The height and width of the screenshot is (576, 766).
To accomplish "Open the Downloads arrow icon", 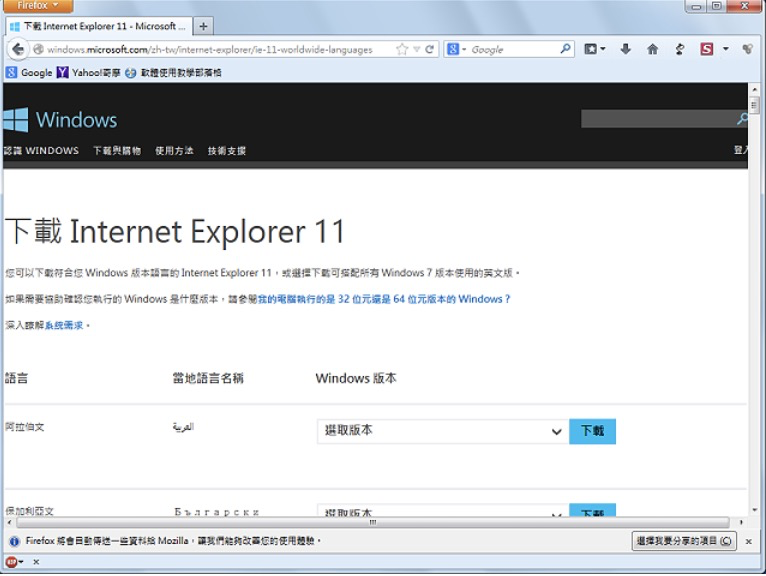I will point(625,49).
